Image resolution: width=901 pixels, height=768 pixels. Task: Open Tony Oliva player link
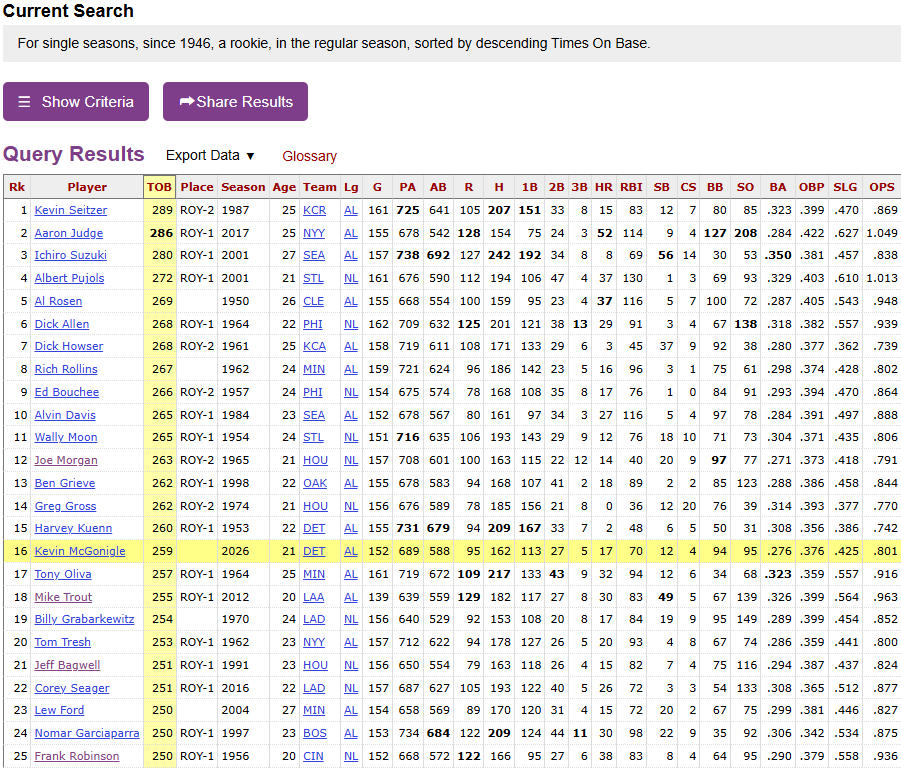point(63,574)
